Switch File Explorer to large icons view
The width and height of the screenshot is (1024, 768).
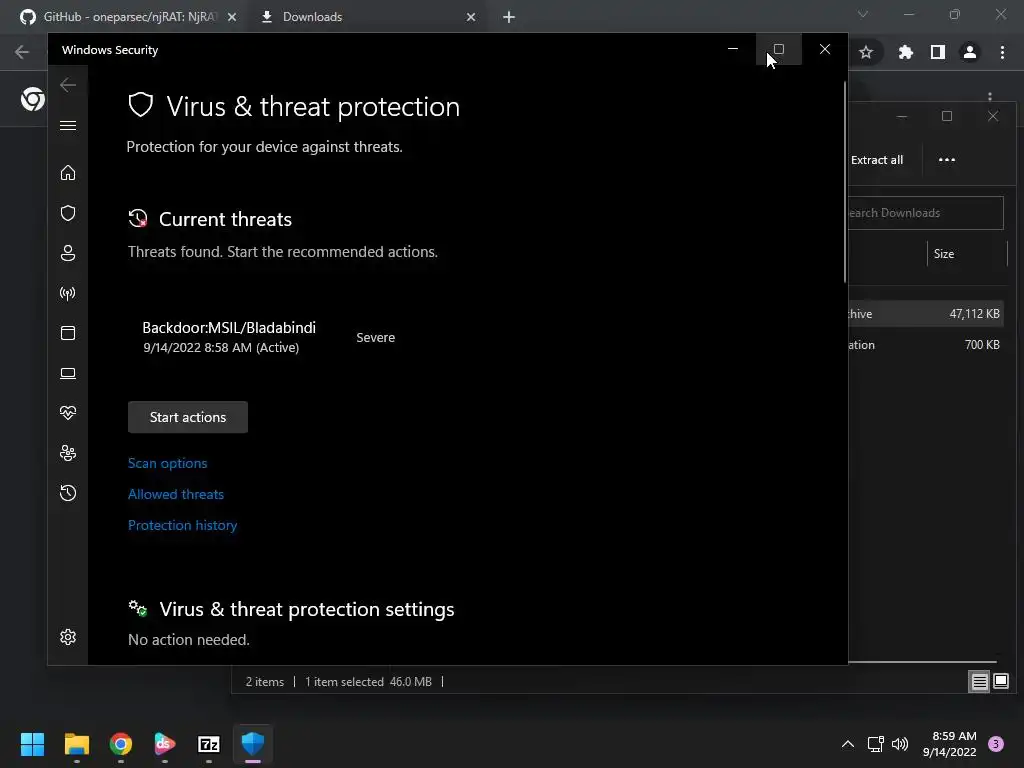[x=1001, y=682]
